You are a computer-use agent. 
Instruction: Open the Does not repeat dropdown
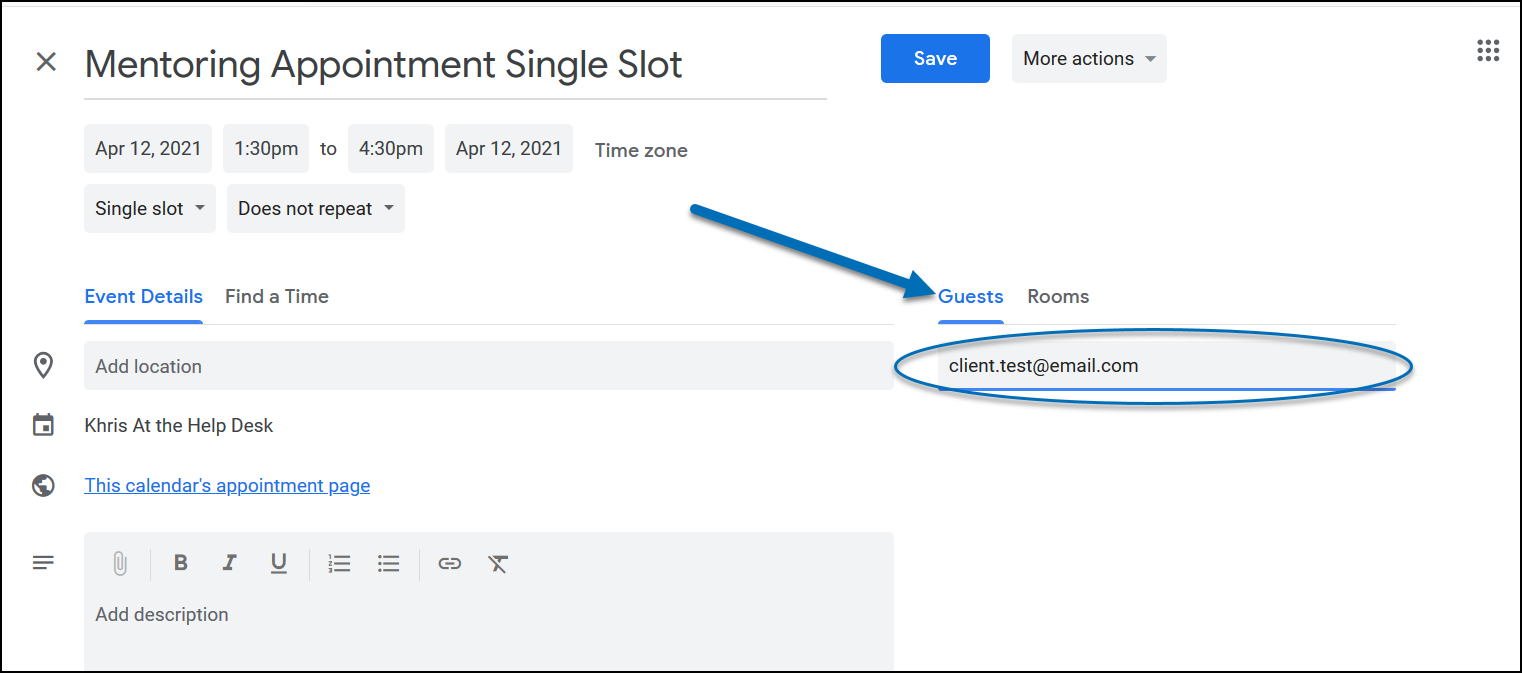[x=315, y=209]
